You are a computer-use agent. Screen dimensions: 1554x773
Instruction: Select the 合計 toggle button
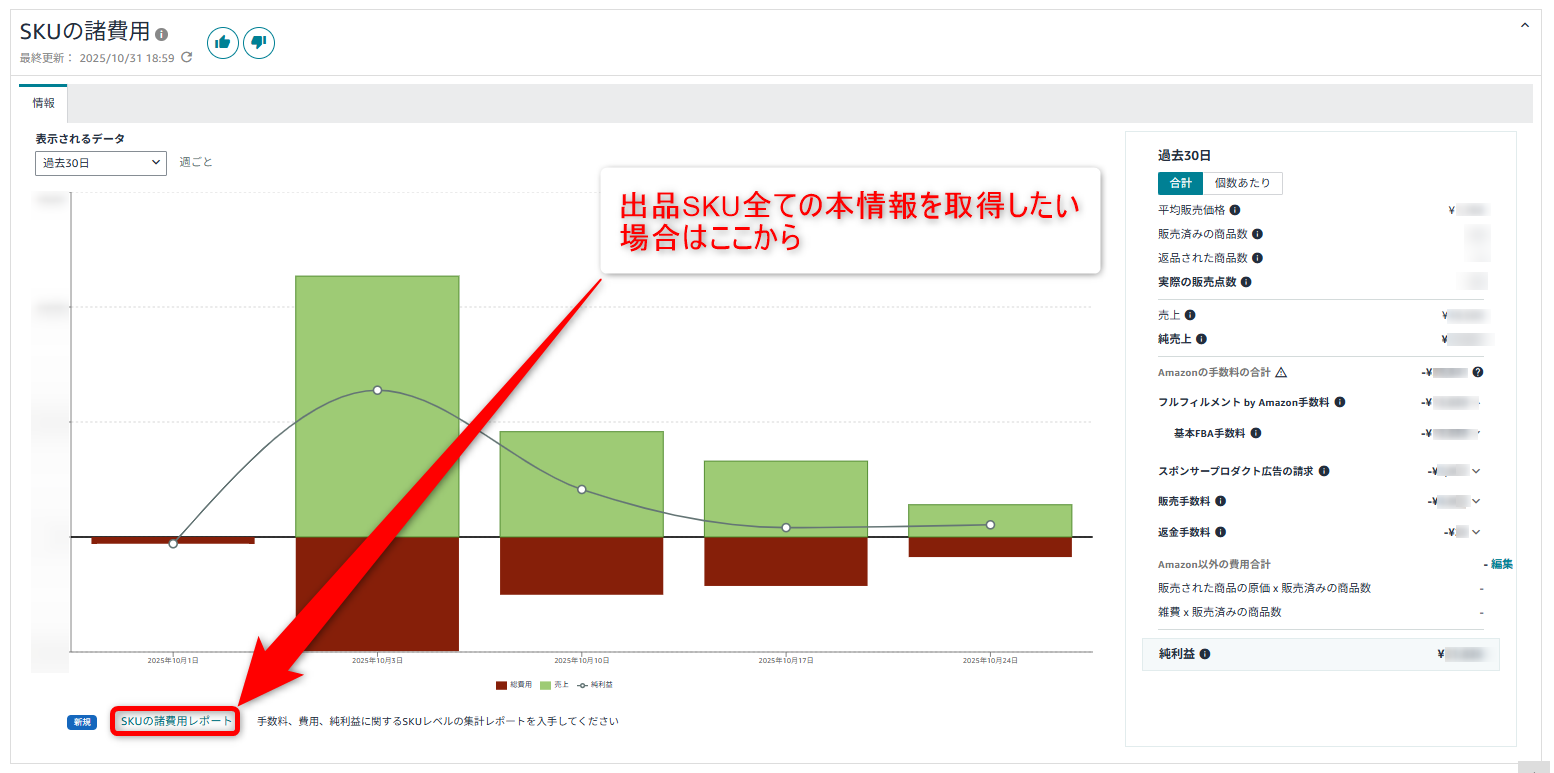(1180, 183)
